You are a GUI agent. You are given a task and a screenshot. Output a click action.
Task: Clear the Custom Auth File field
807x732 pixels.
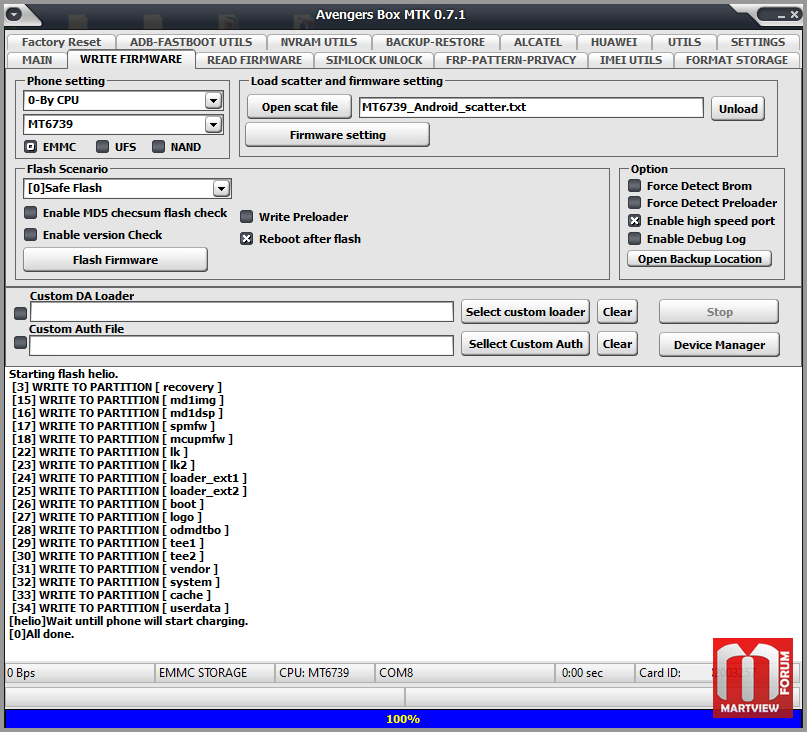pyautogui.click(x=618, y=344)
